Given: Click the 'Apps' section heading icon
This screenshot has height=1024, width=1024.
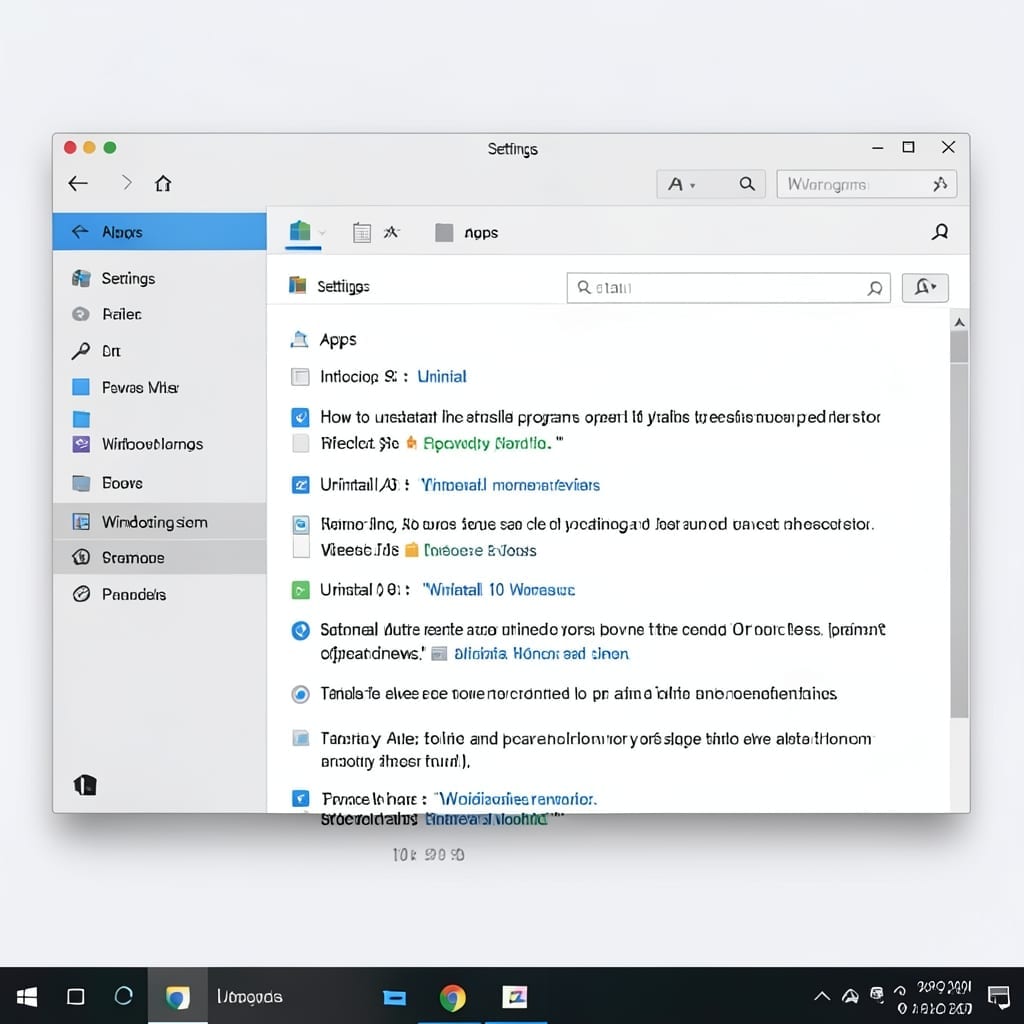Looking at the screenshot, I should (x=299, y=340).
